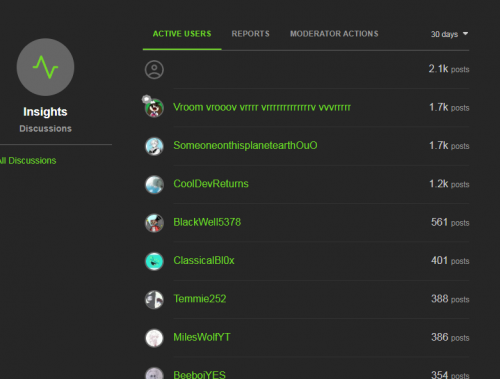Click the 388 posts count
500x379 pixels.
point(450,299)
